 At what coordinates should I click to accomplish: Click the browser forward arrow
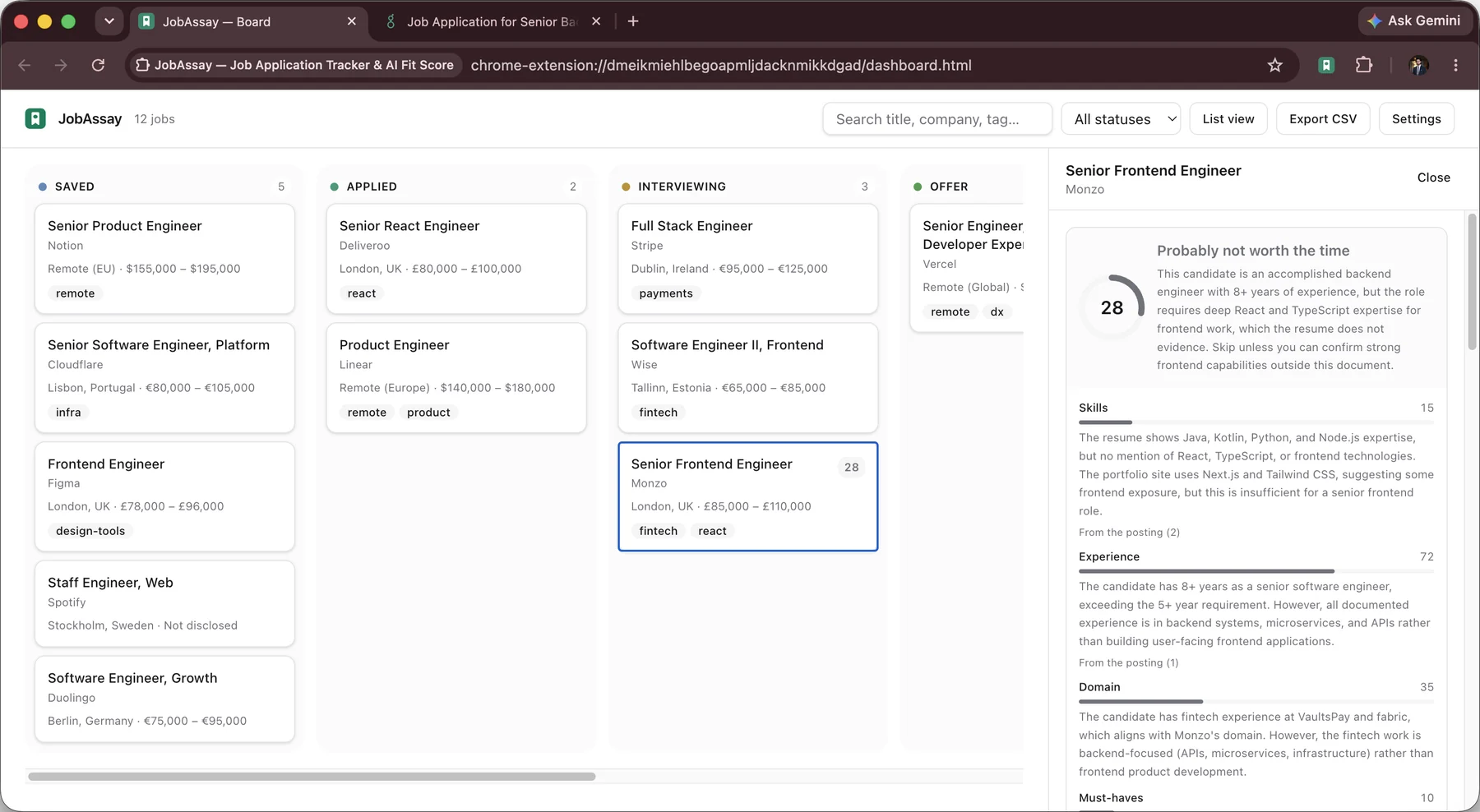coord(61,65)
